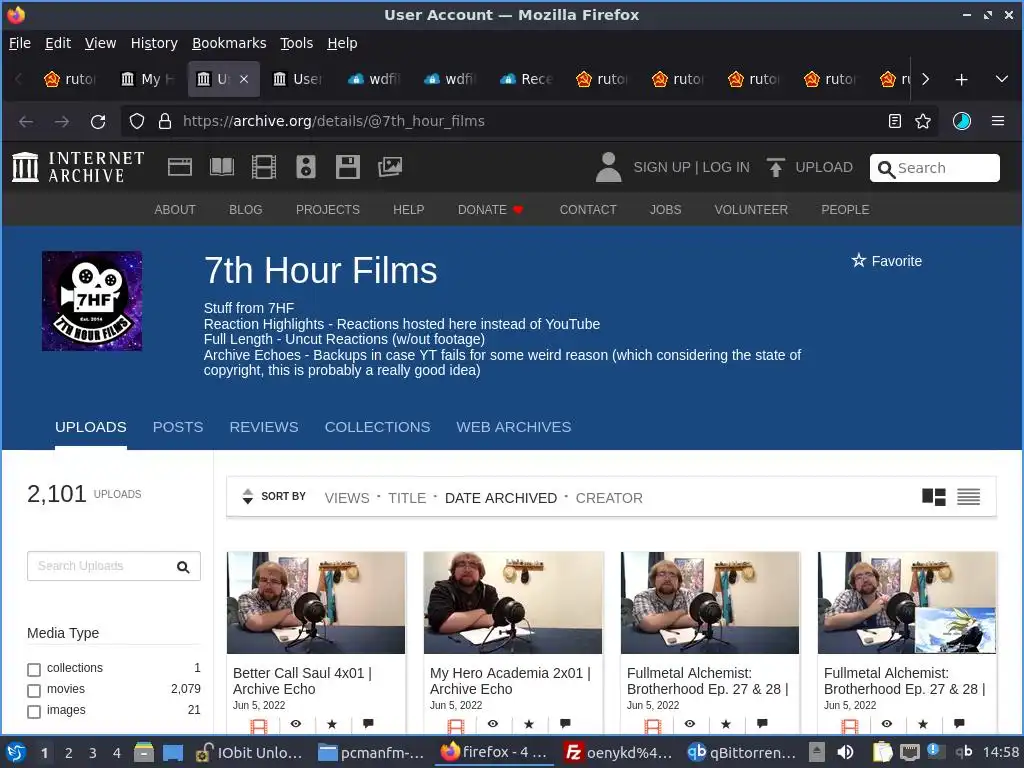1024x768 pixels.
Task: Open the History menu
Action: [154, 43]
